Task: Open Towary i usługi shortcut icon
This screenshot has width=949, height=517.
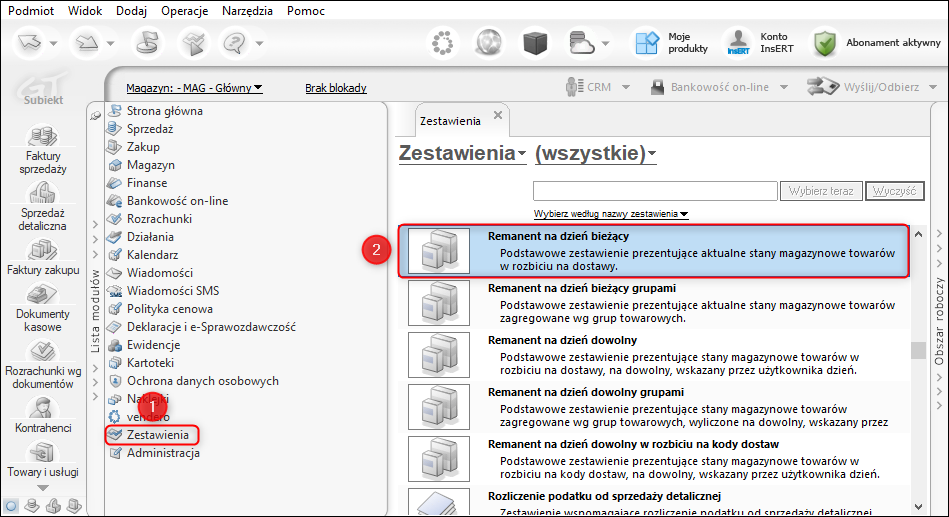Action: coord(42,452)
